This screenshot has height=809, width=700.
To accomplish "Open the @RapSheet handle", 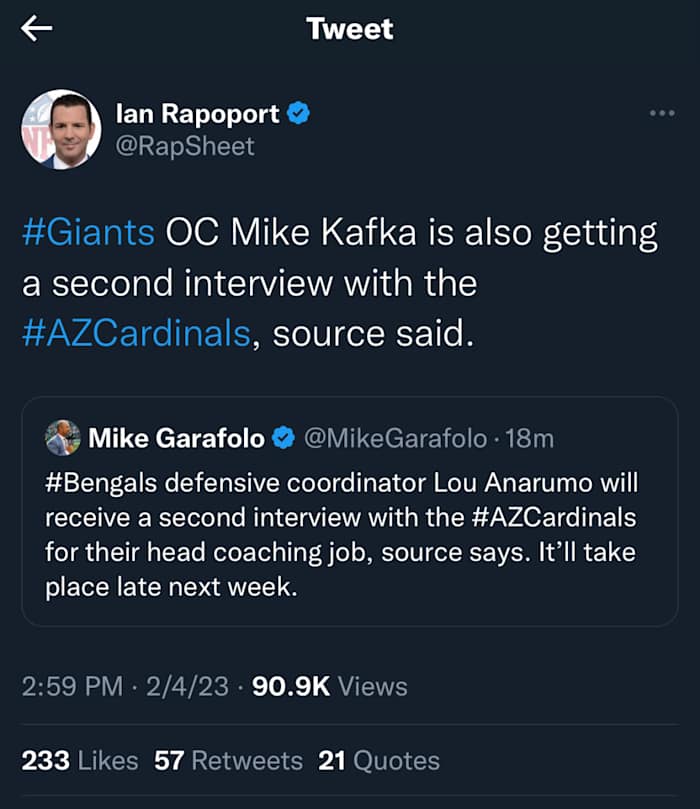I will click(186, 146).
